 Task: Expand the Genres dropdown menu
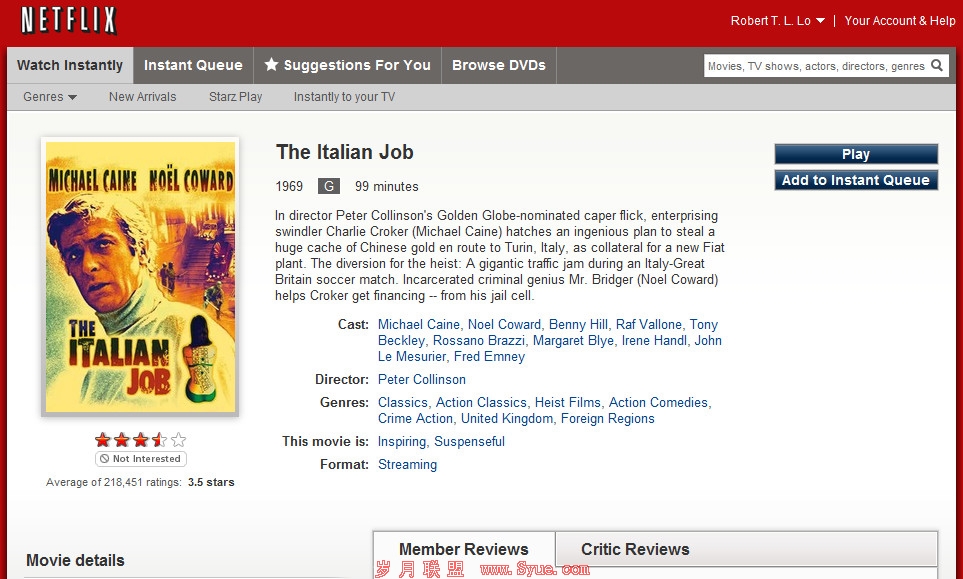[x=50, y=97]
